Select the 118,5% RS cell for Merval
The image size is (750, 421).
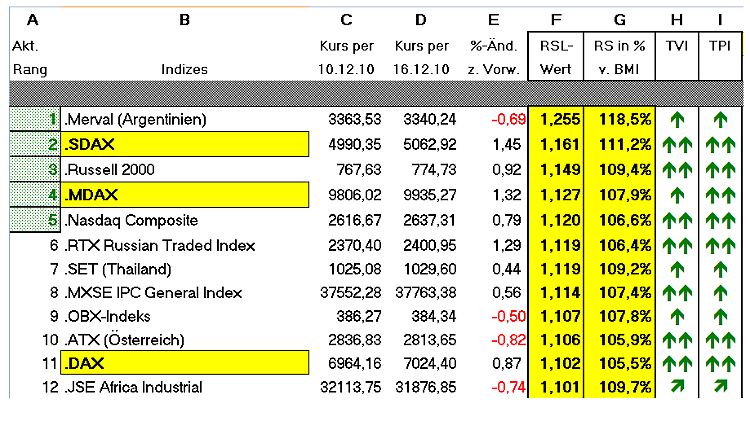click(620, 121)
